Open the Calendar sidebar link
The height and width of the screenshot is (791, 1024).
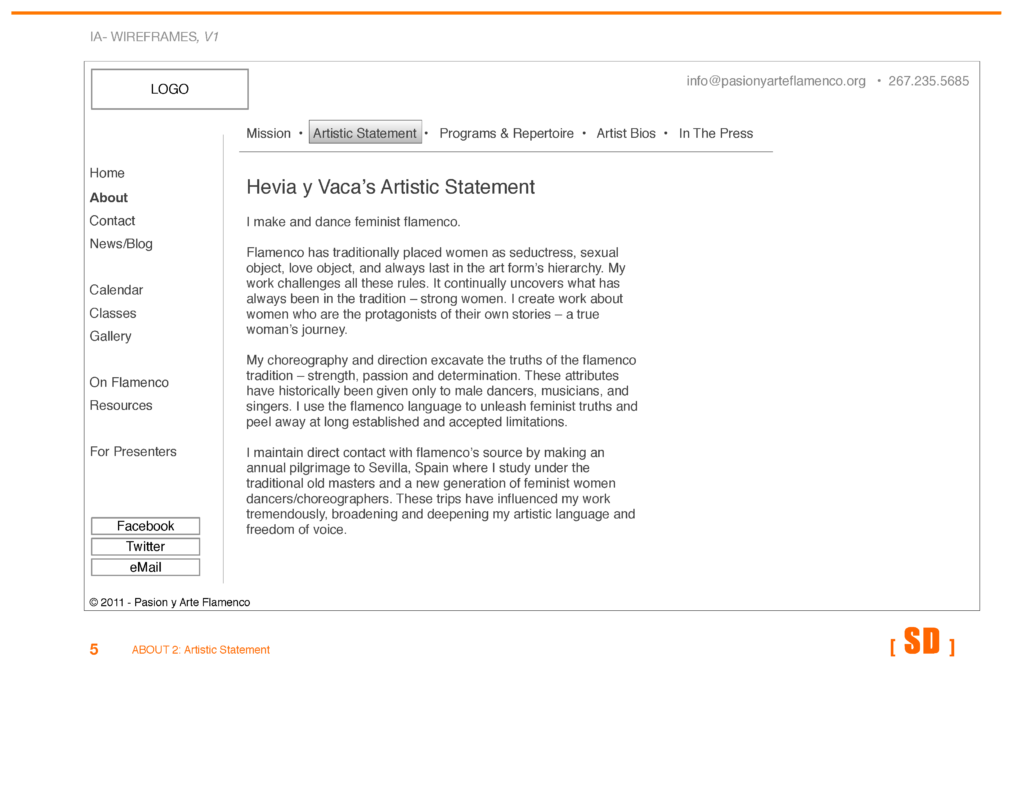(116, 290)
